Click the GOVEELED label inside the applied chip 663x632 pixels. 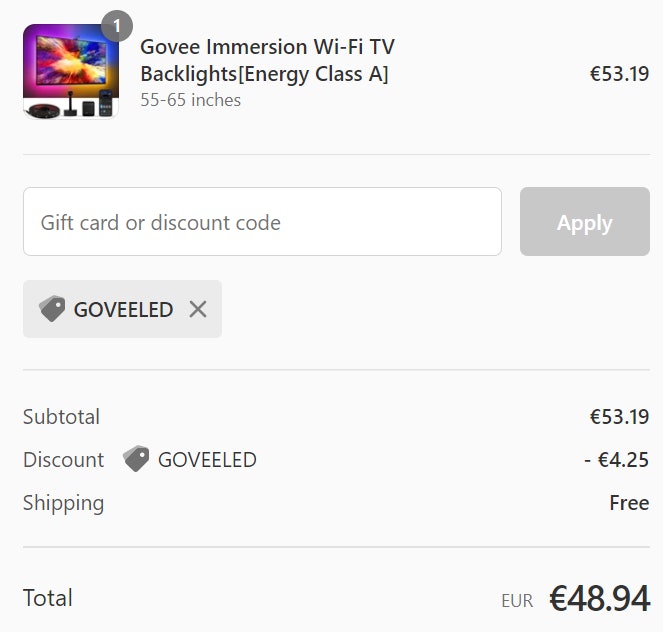pos(123,309)
